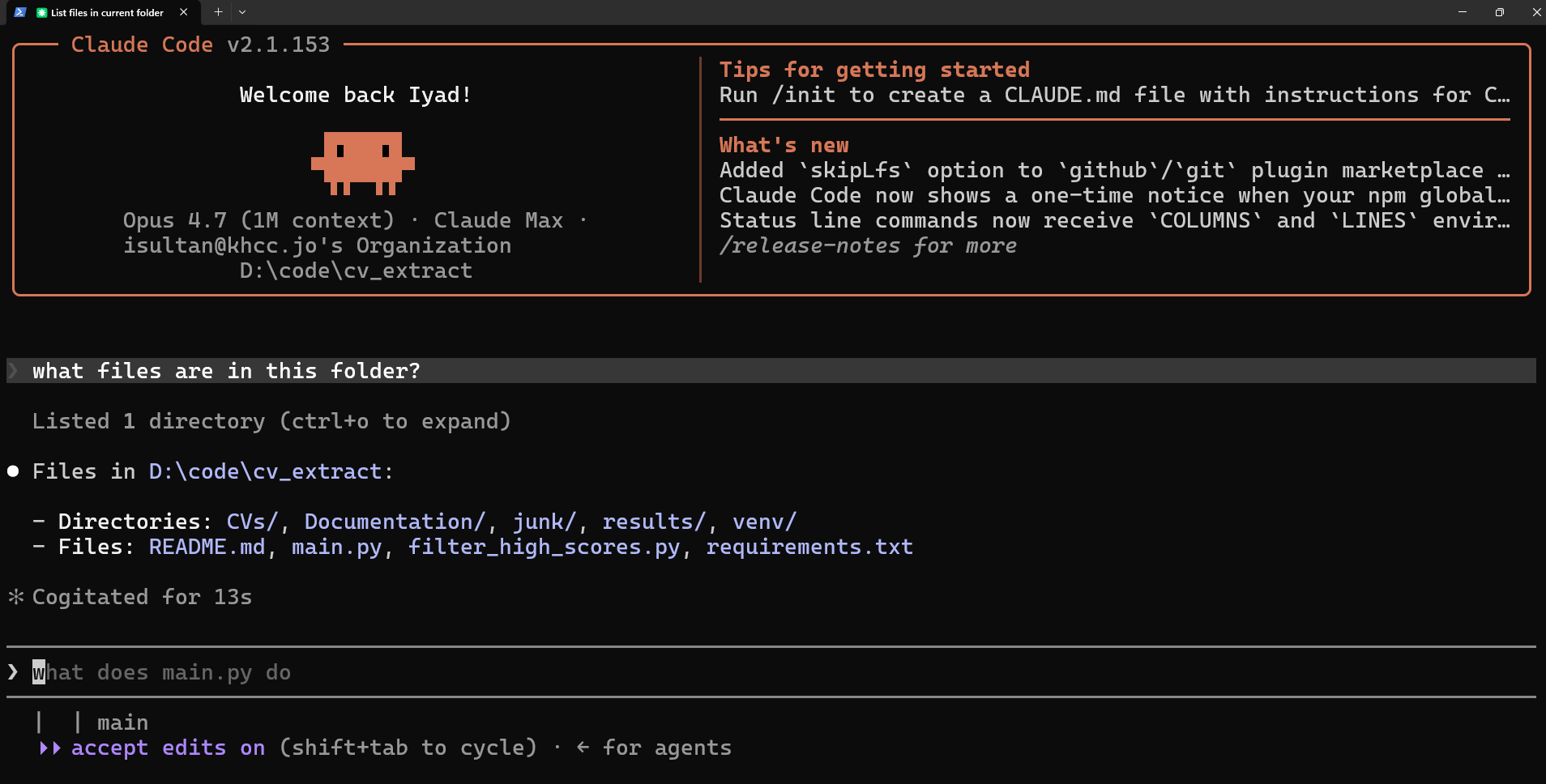
Task: Minimize the terminal window
Action: click(1463, 12)
